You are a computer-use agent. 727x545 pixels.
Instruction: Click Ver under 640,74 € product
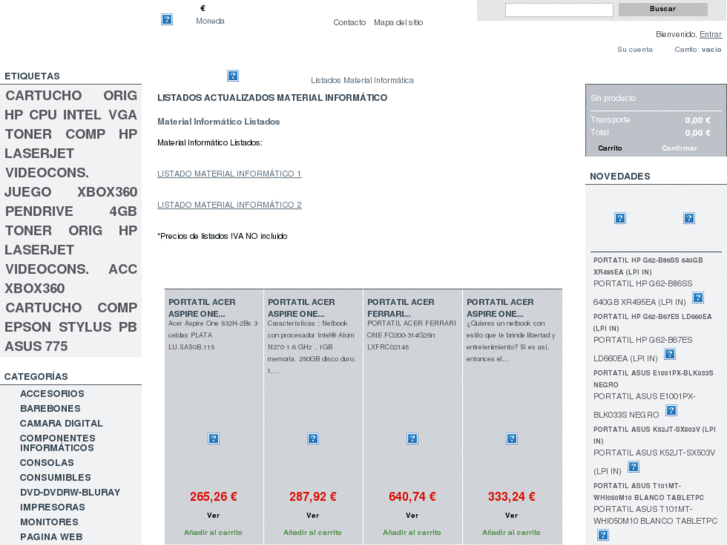412,515
